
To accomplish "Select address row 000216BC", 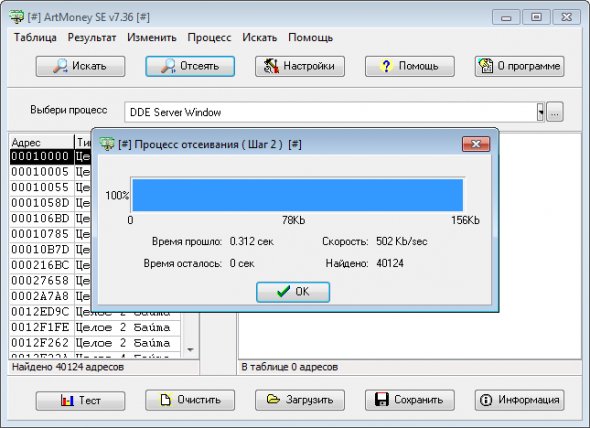I will [50, 265].
